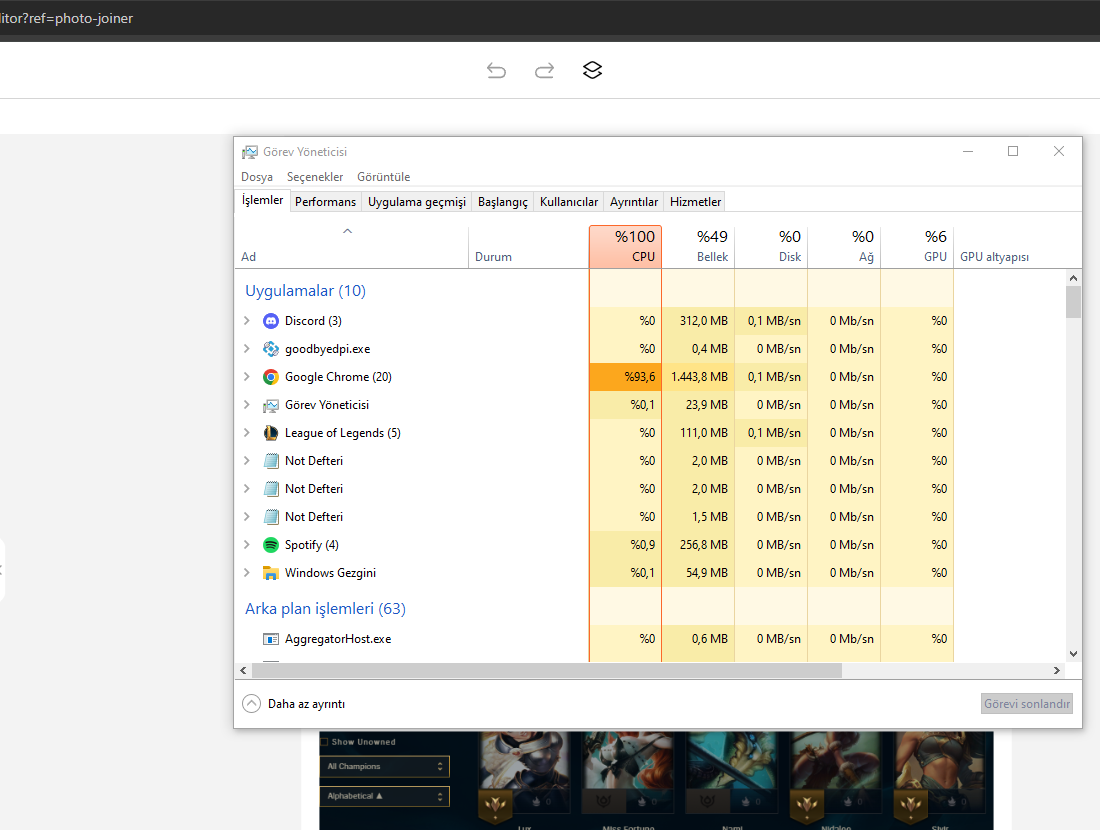
Task: Click the Görevi sonlandır button
Action: click(x=1027, y=704)
